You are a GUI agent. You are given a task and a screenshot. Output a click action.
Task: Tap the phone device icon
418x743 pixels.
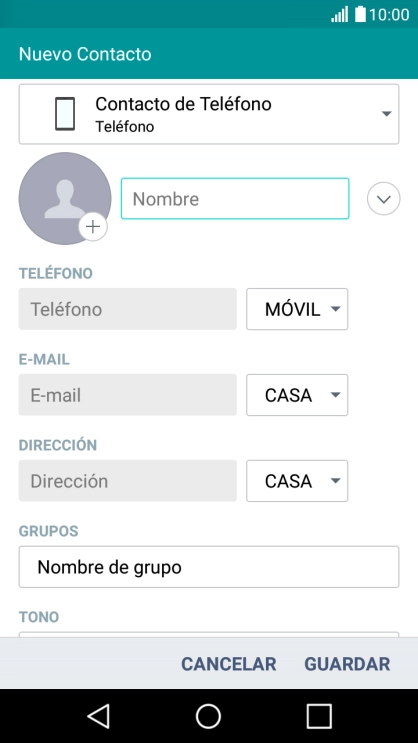(x=65, y=114)
